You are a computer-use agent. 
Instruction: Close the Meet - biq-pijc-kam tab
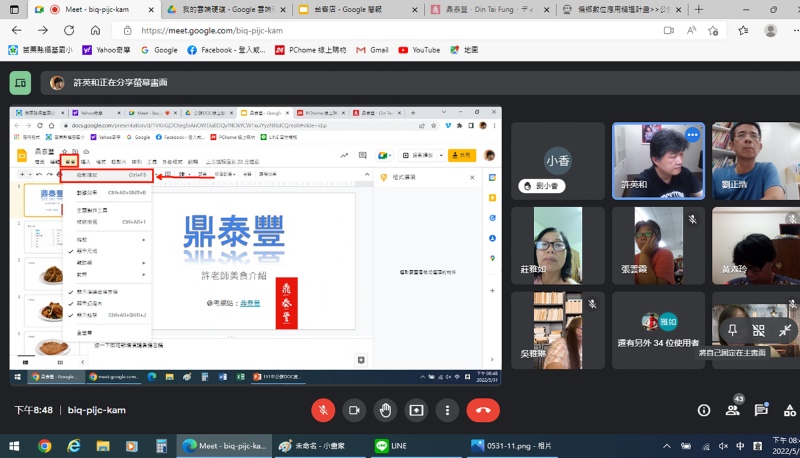[151, 9]
